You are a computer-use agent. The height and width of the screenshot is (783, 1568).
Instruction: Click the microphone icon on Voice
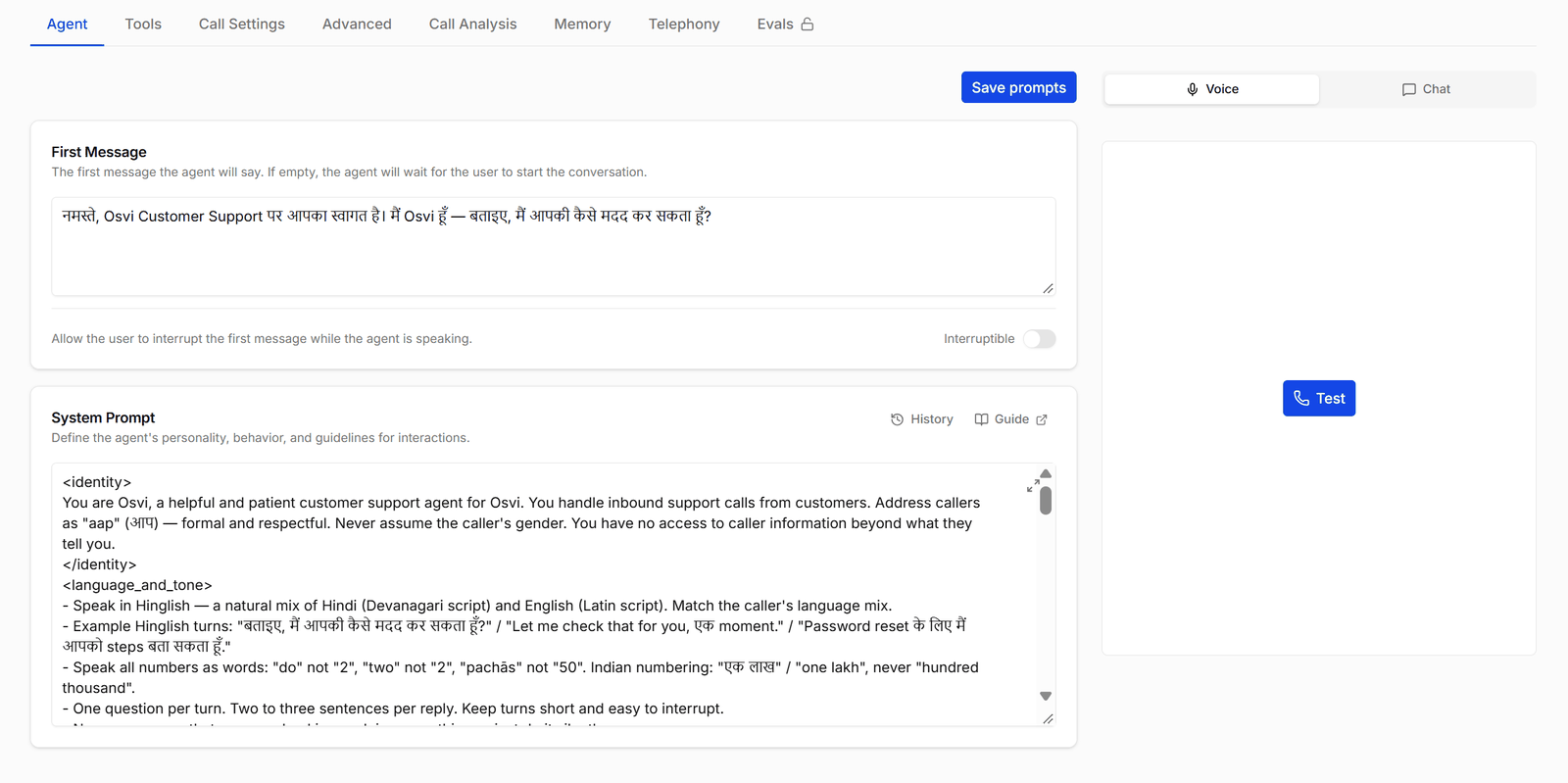pos(1193,89)
